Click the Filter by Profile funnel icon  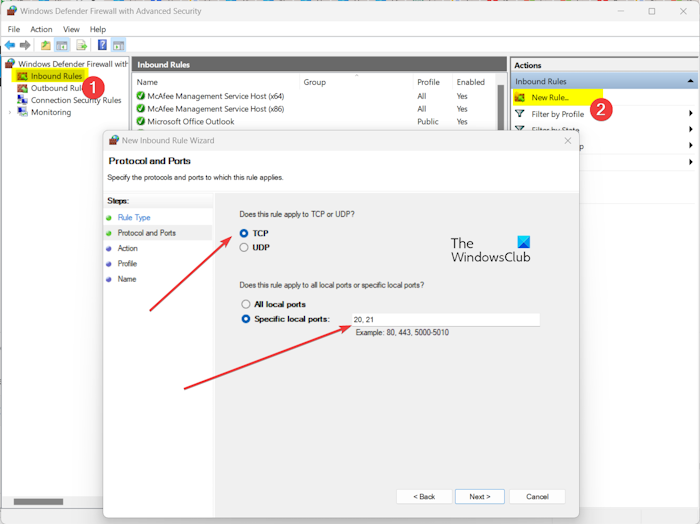[520, 114]
